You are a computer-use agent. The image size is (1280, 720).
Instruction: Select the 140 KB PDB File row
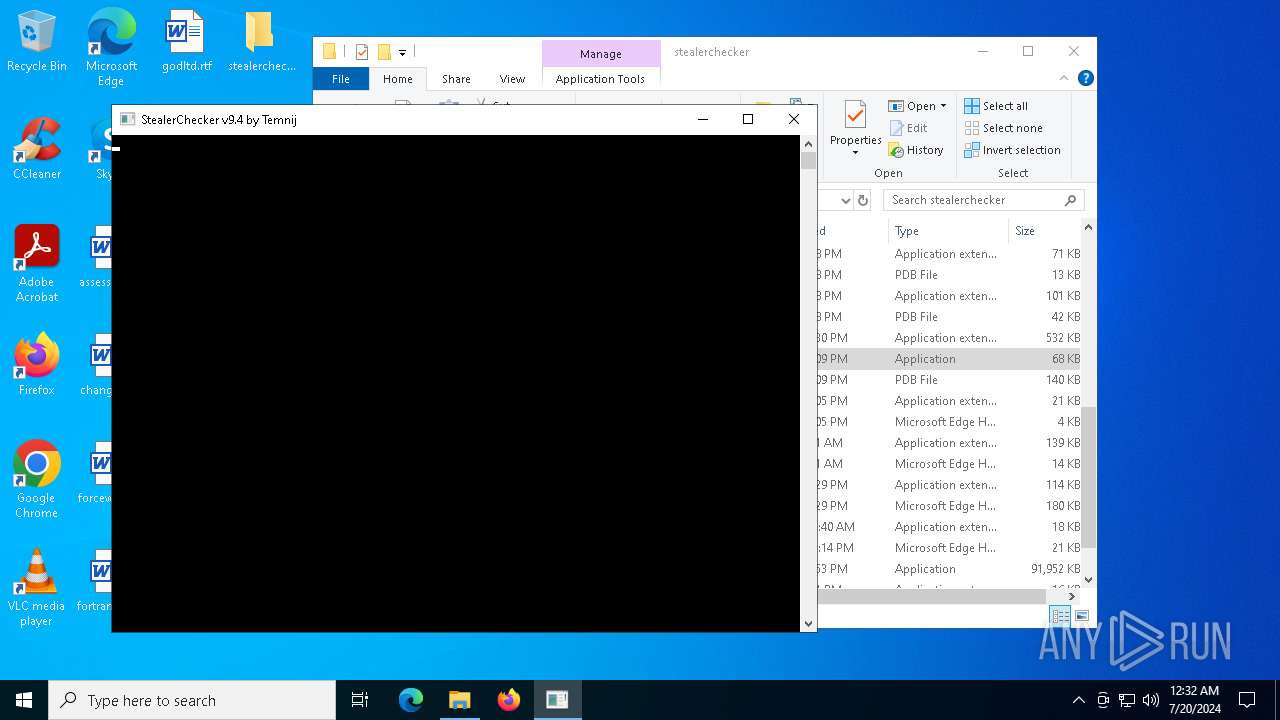(x=950, y=380)
